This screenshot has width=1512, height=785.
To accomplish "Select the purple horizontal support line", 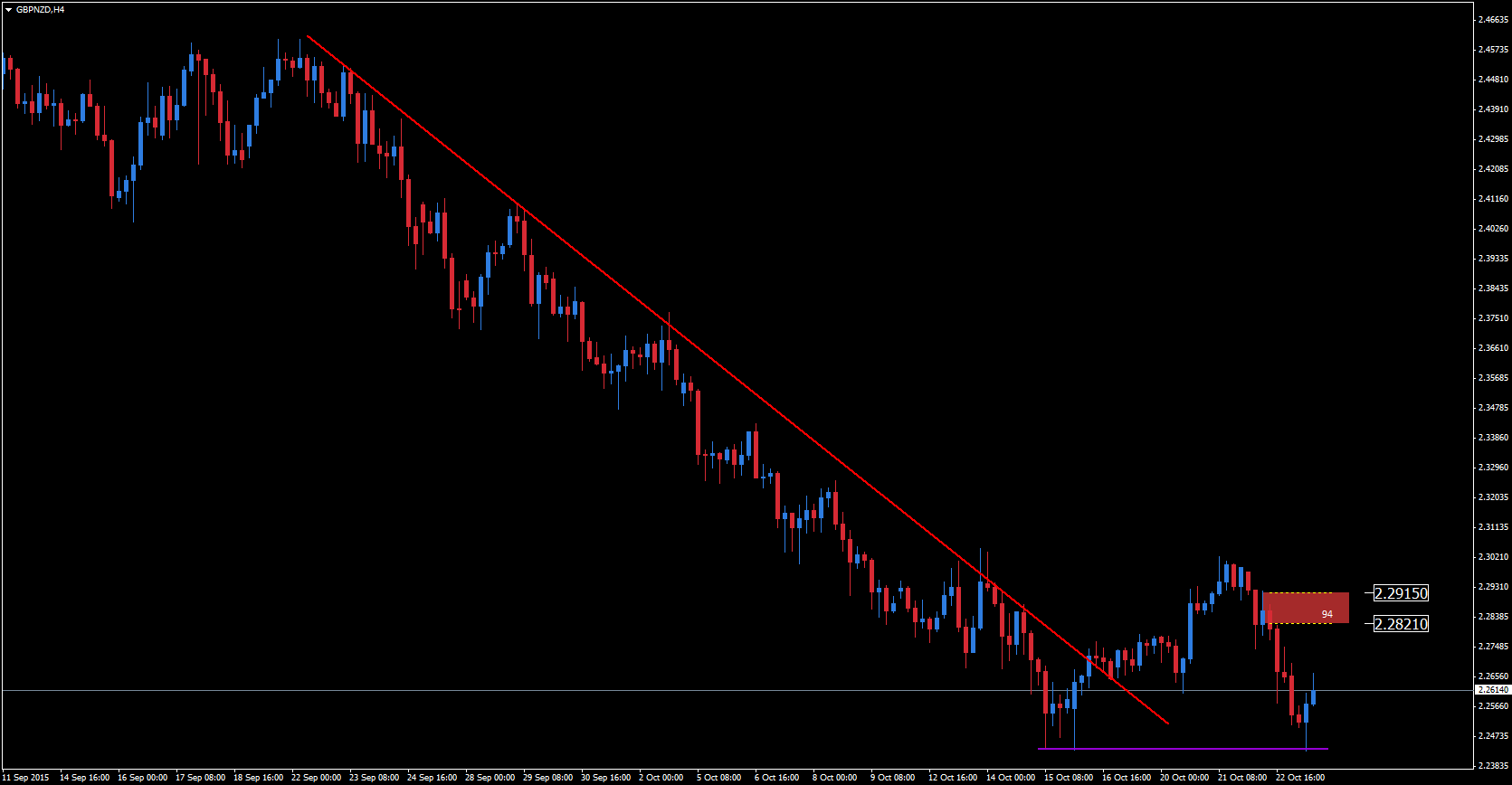I will [x=1176, y=749].
